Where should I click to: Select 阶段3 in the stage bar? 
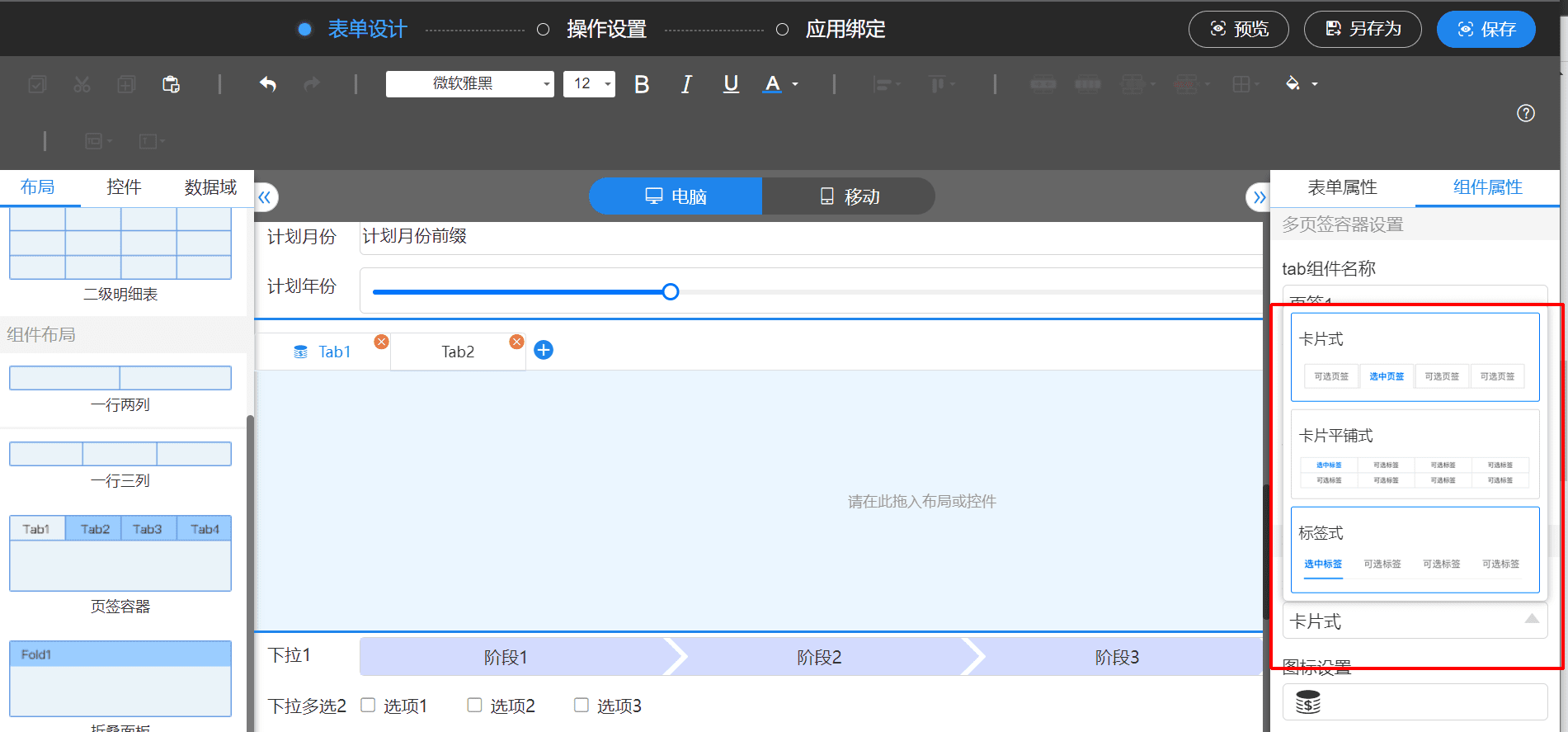point(1117,657)
